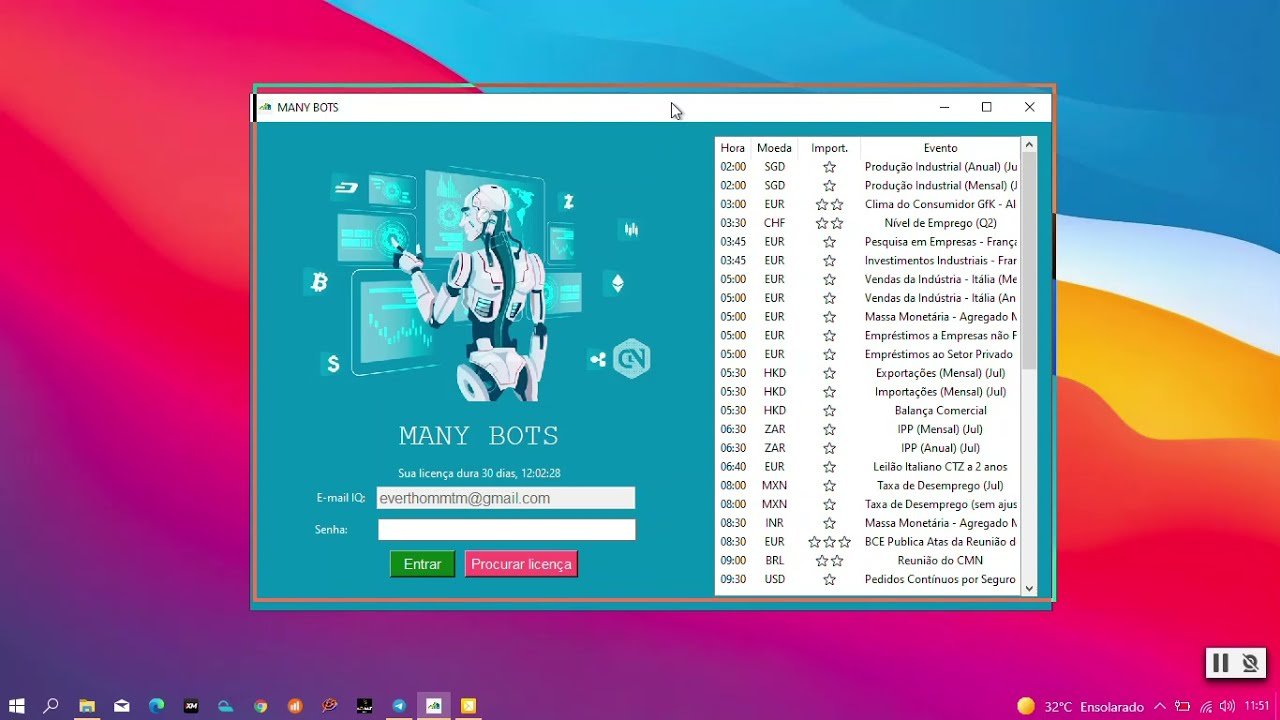The width and height of the screenshot is (1280, 720).
Task: Click the scrollbar up arrow on the event list
Action: [x=1029, y=144]
